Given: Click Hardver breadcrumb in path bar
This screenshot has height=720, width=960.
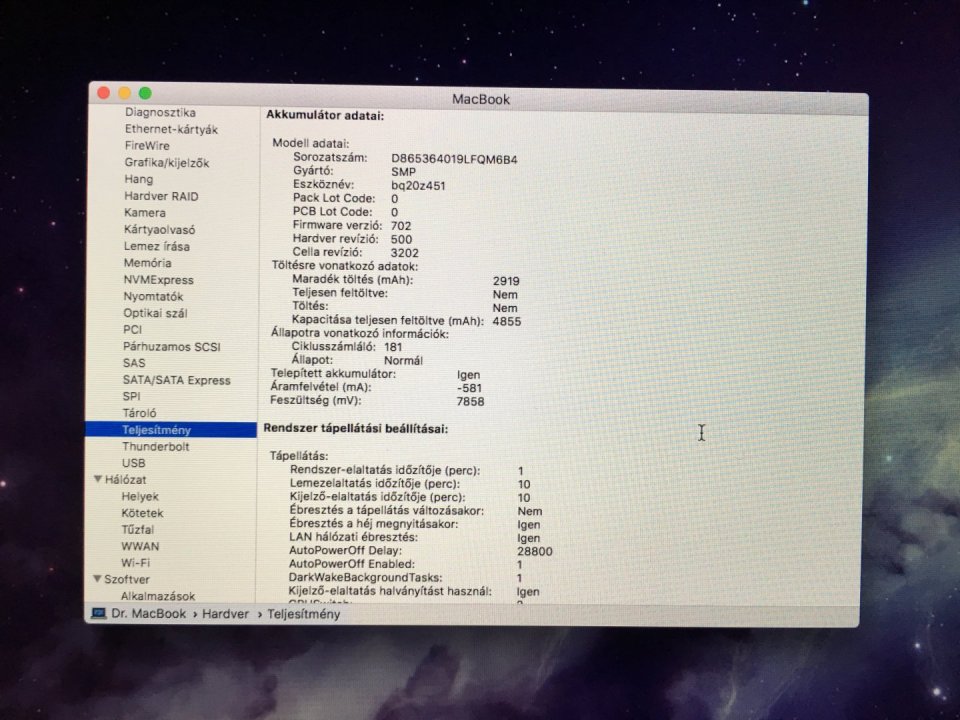Looking at the screenshot, I should pos(225,613).
